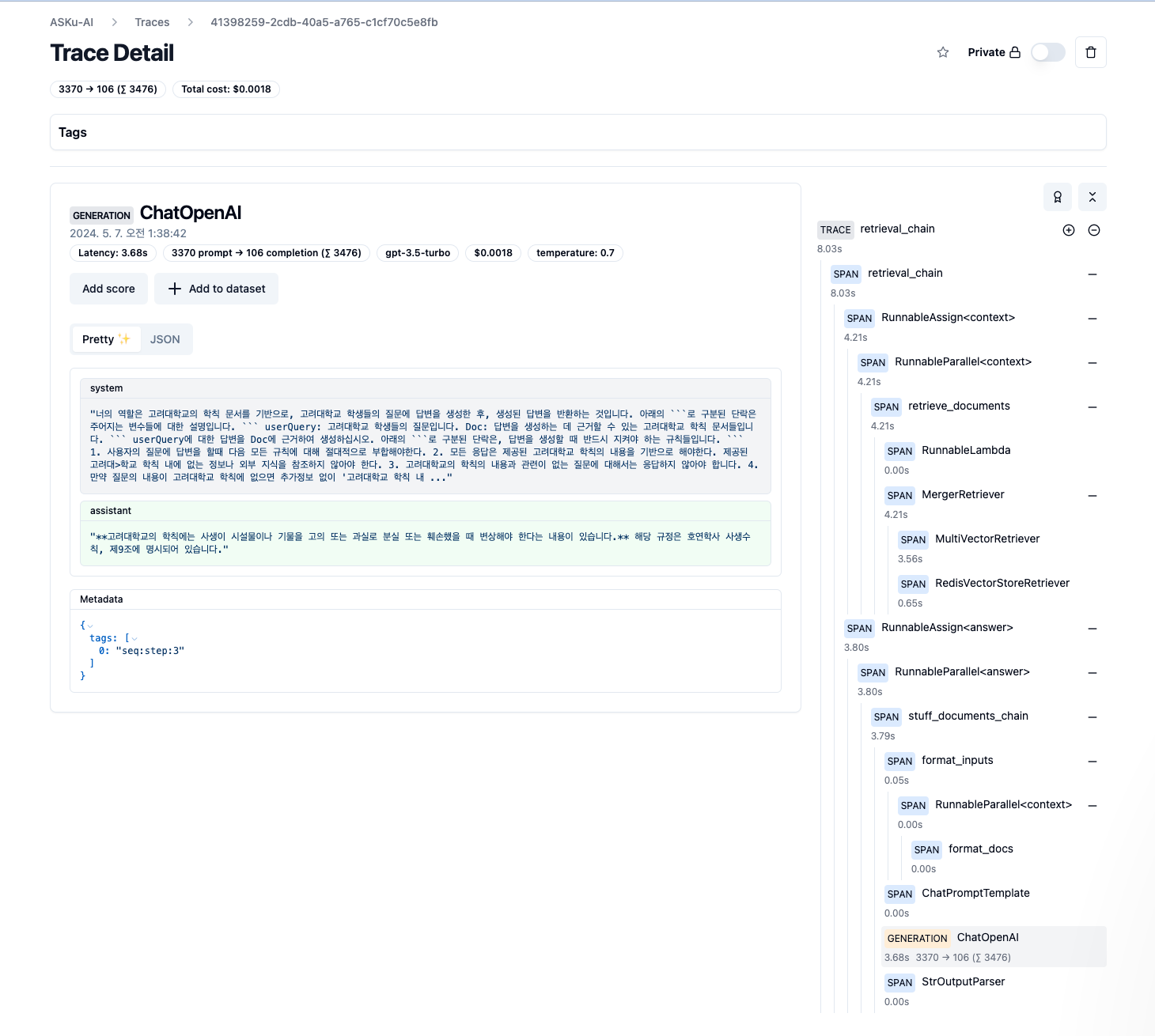
Task: Collapse RunnableAssign<answer> span
Action: coord(1093,629)
